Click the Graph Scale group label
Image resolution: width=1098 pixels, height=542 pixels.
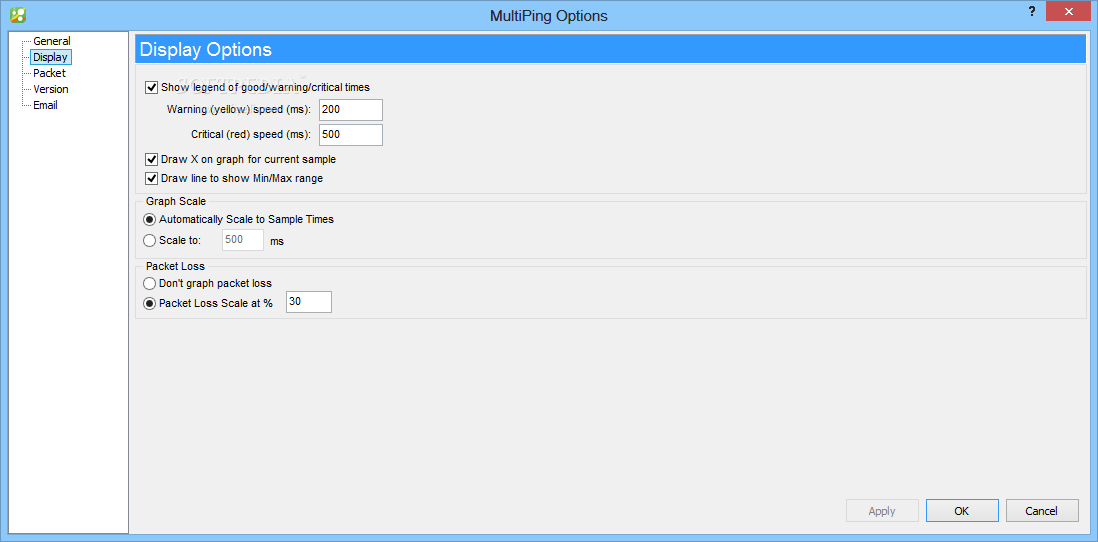(176, 202)
